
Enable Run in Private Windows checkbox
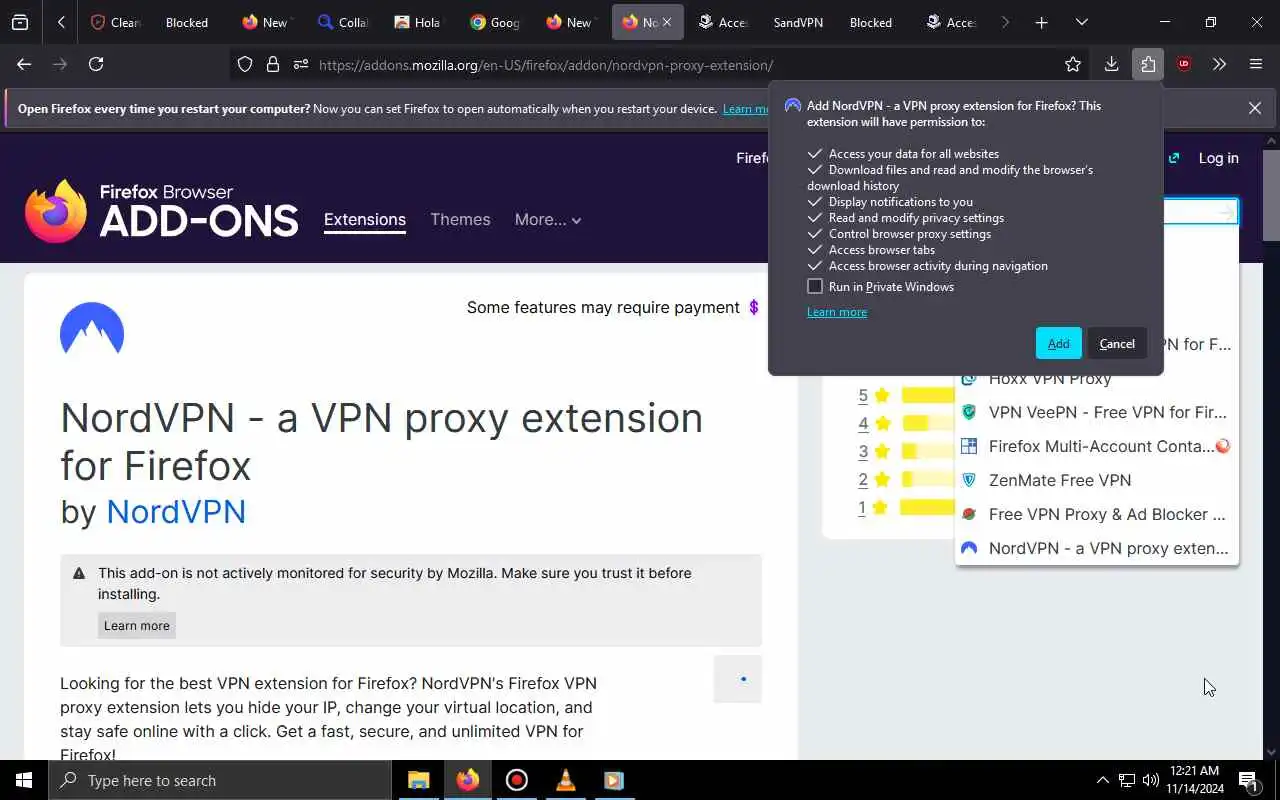point(815,286)
